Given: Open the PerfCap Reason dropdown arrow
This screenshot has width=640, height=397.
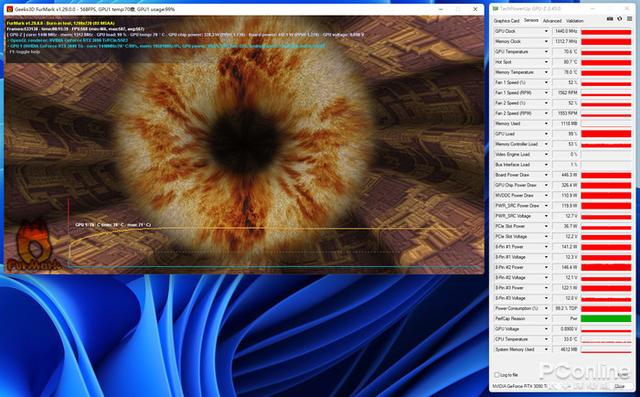Looking at the screenshot, I should [546, 319].
